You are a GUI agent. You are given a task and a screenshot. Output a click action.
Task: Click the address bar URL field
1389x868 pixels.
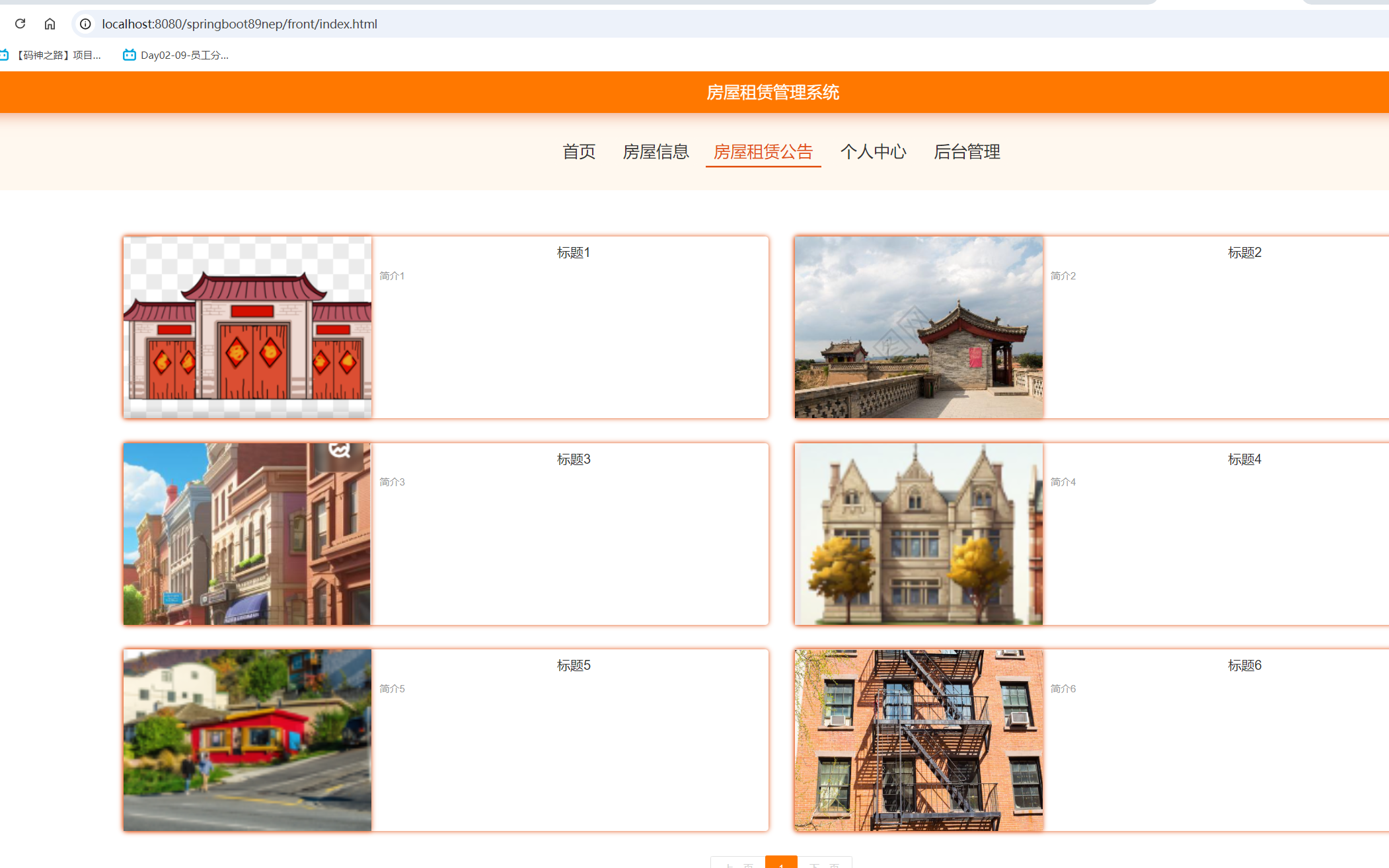point(239,24)
